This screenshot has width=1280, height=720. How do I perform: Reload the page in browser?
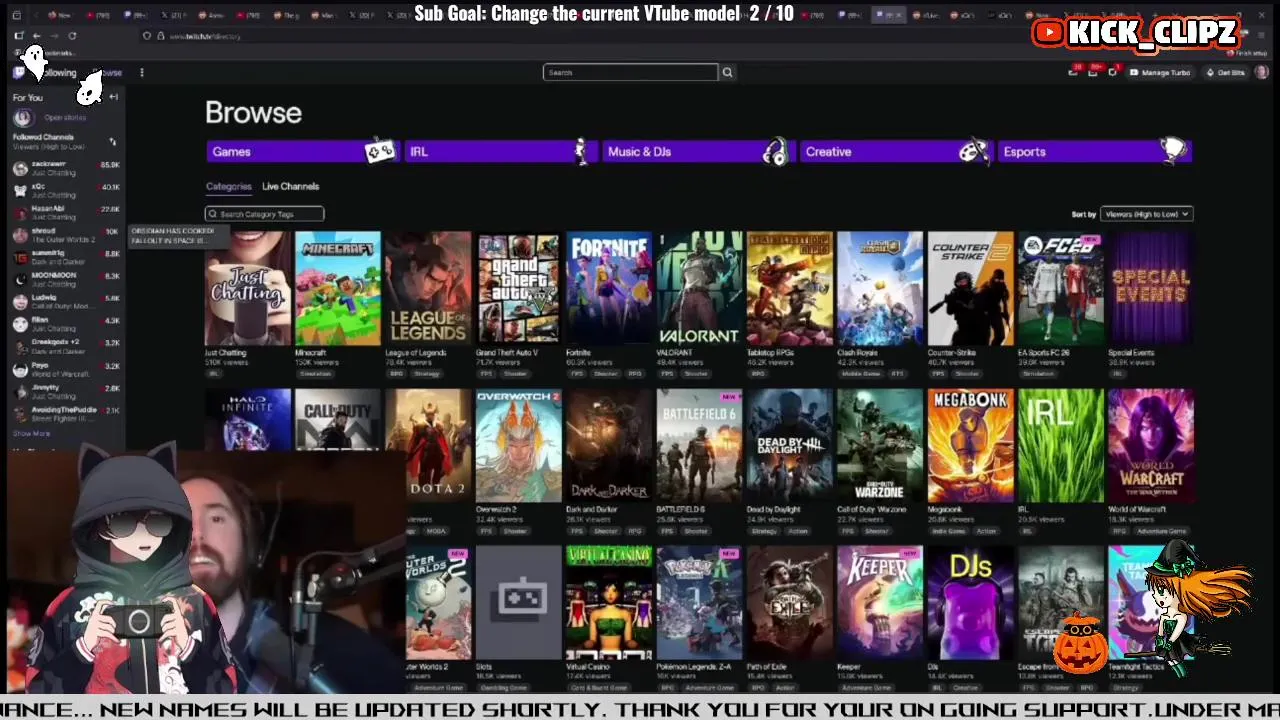[72, 36]
